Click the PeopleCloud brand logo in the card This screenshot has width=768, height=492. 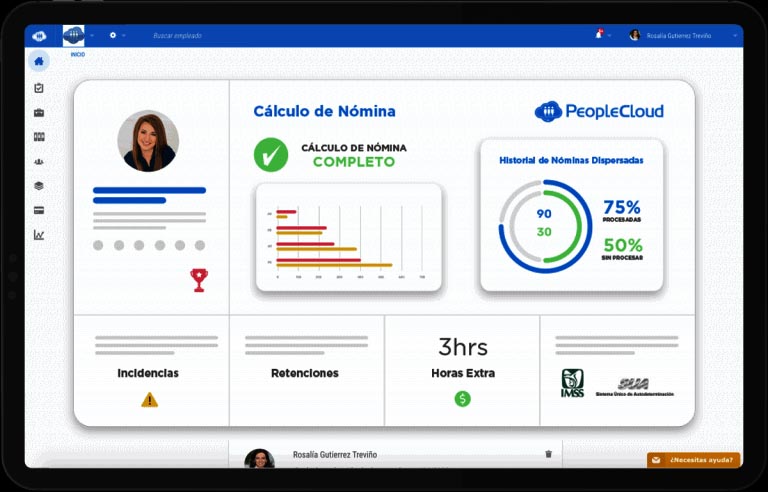click(x=599, y=111)
